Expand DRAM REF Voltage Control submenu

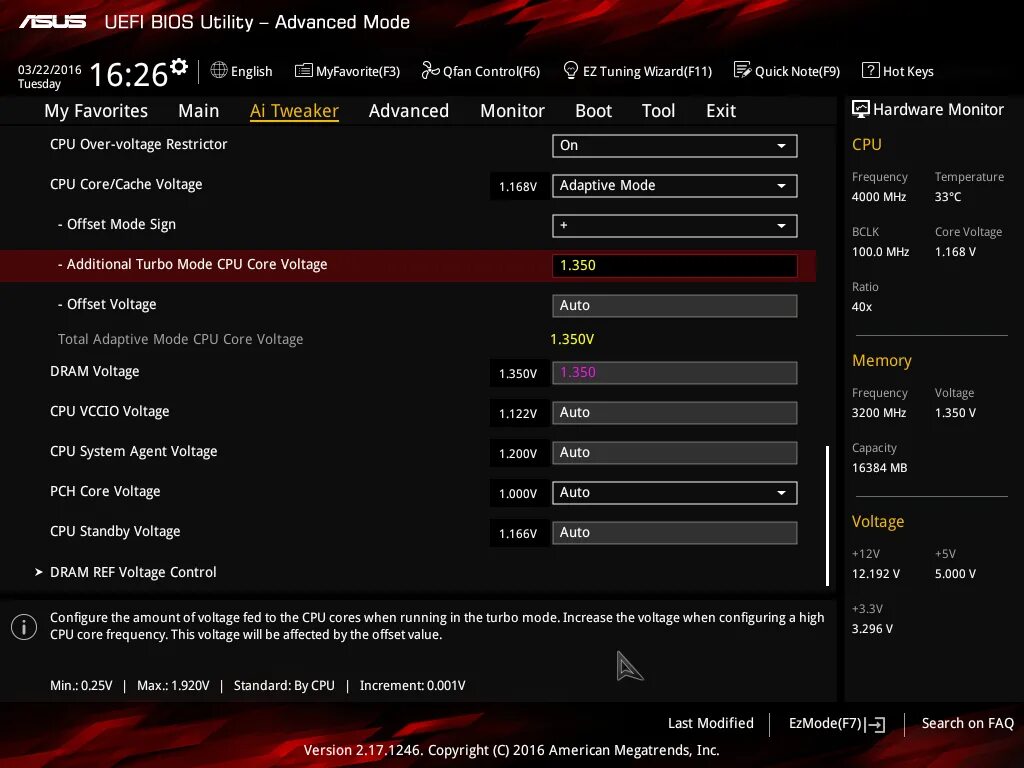tap(133, 572)
